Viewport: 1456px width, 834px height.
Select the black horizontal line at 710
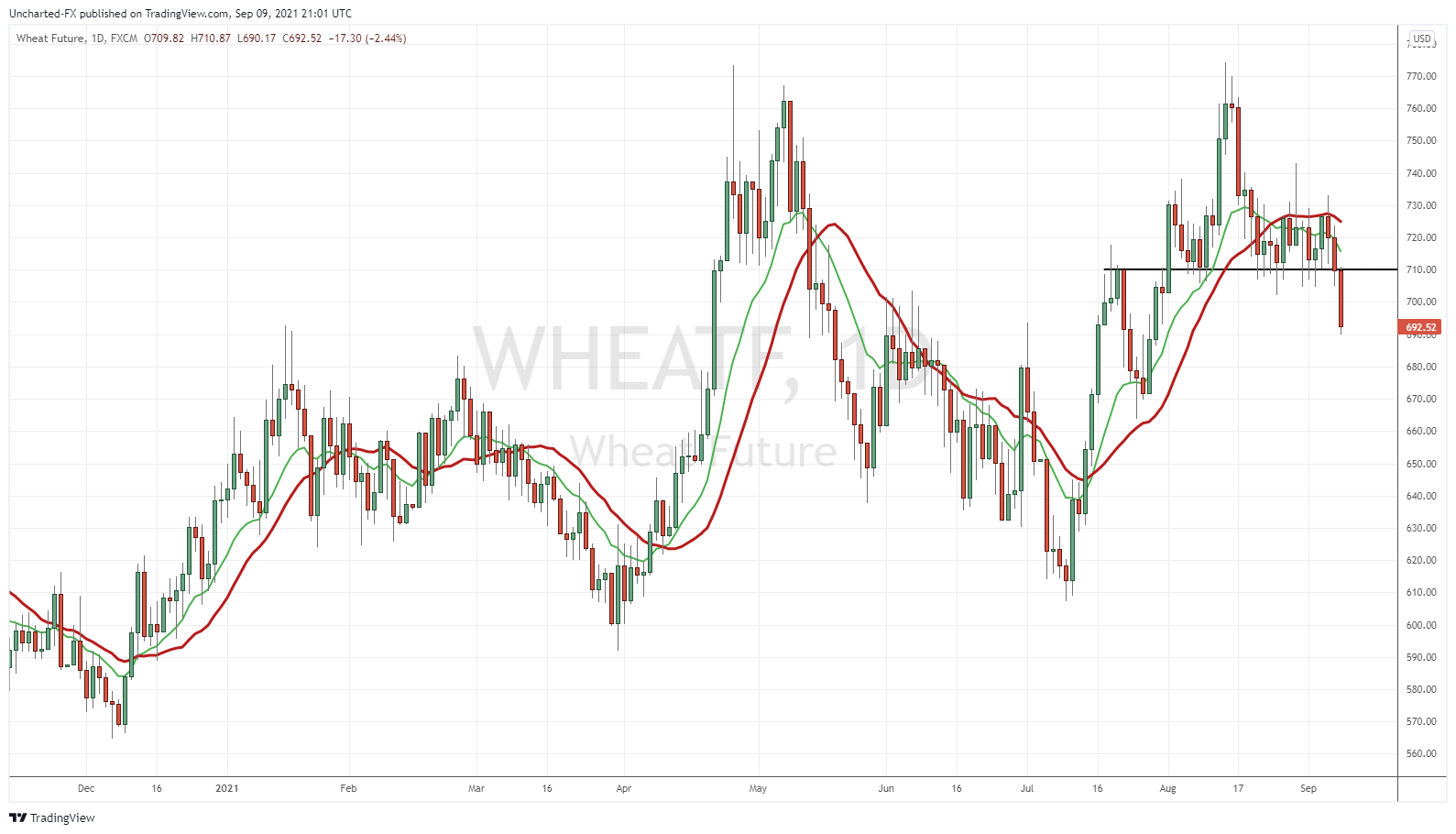pyautogui.click(x=1251, y=269)
